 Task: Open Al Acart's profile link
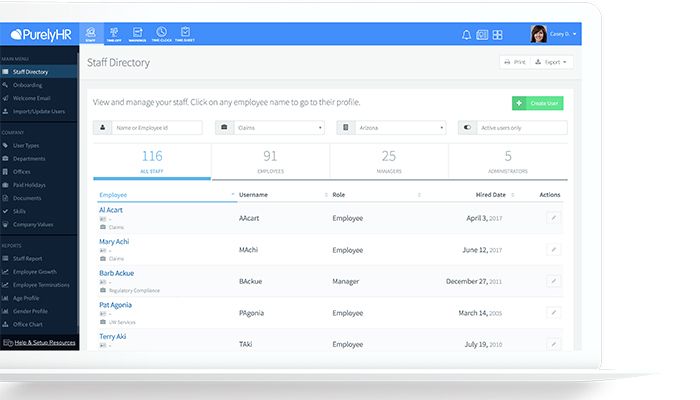pyautogui.click(x=111, y=210)
